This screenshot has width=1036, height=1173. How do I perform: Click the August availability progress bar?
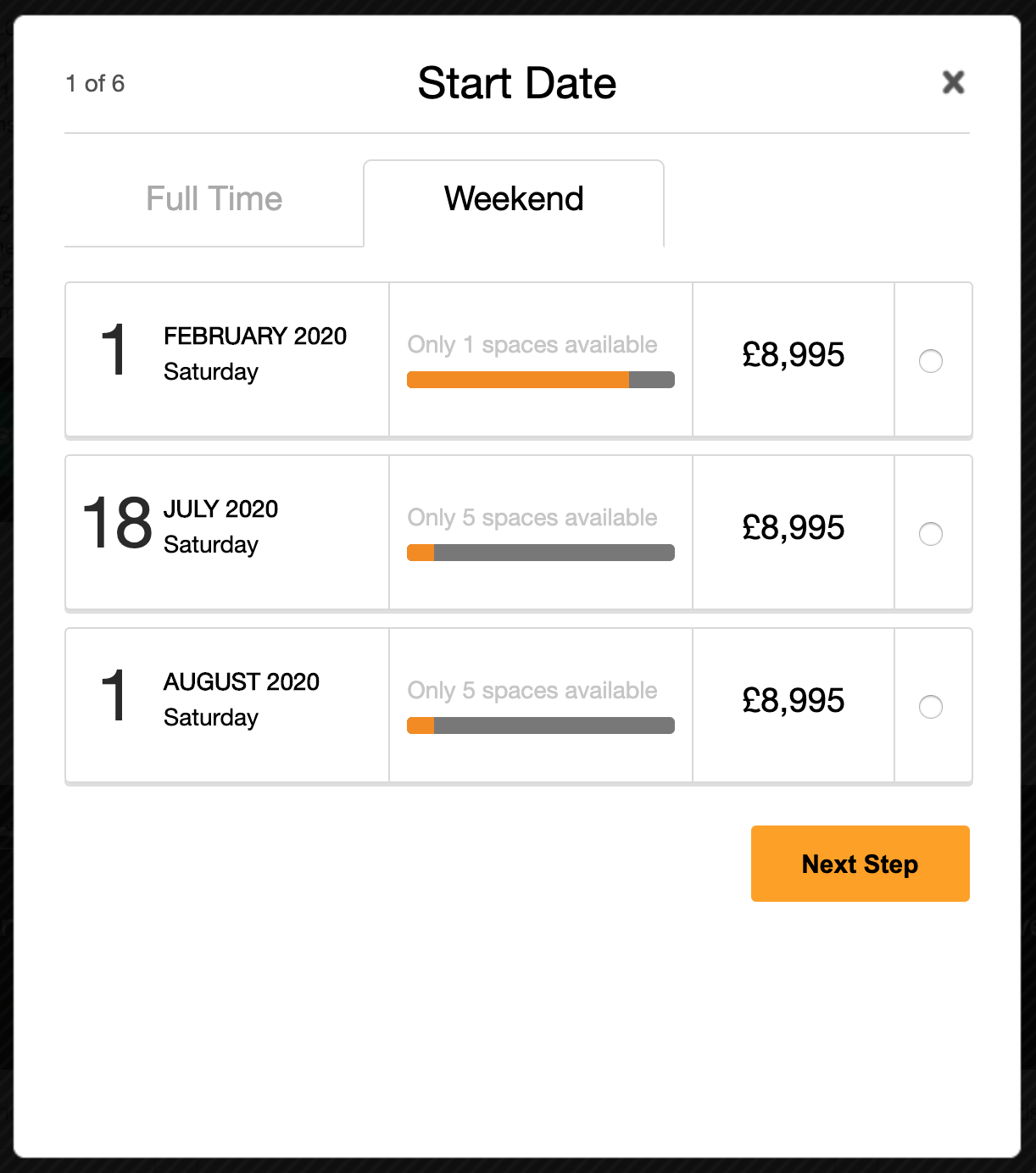541,725
